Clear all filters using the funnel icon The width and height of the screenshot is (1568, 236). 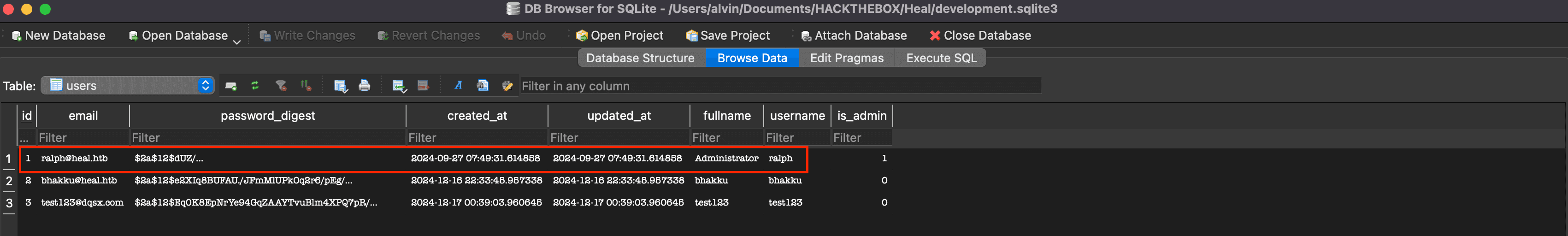pyautogui.click(x=281, y=86)
